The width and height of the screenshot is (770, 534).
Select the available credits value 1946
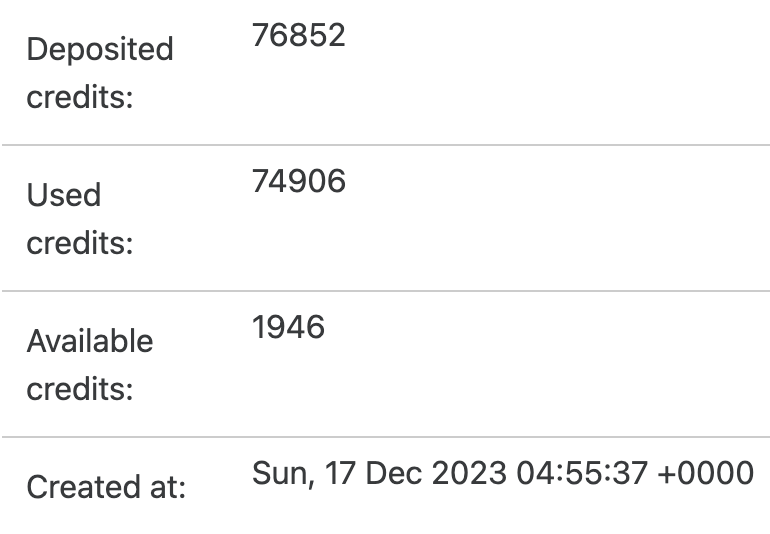coord(288,327)
